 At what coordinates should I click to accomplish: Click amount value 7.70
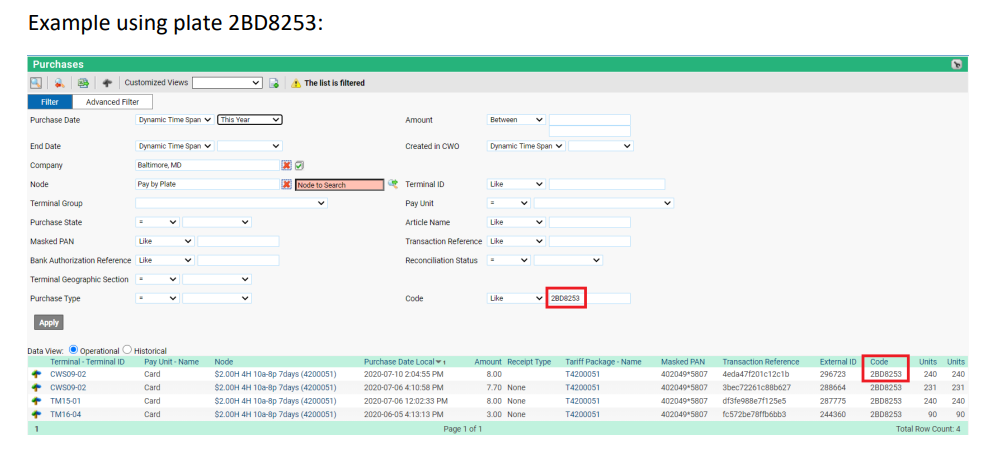[494, 388]
